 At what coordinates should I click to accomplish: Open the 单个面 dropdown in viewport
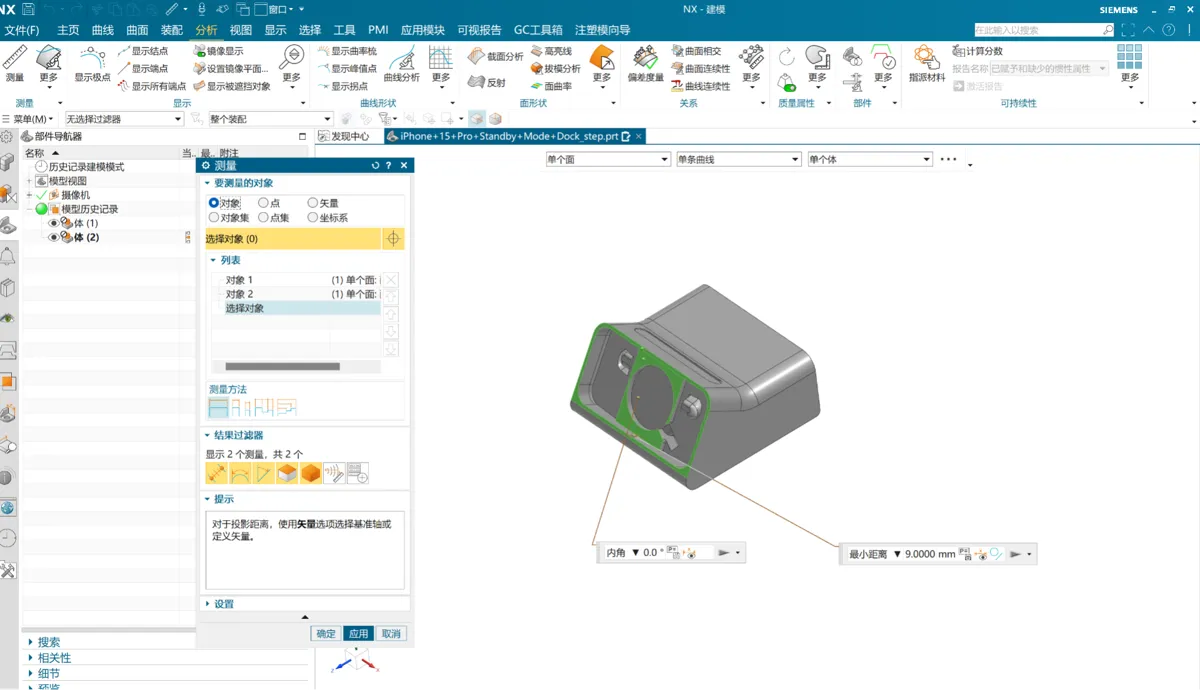tap(607, 159)
